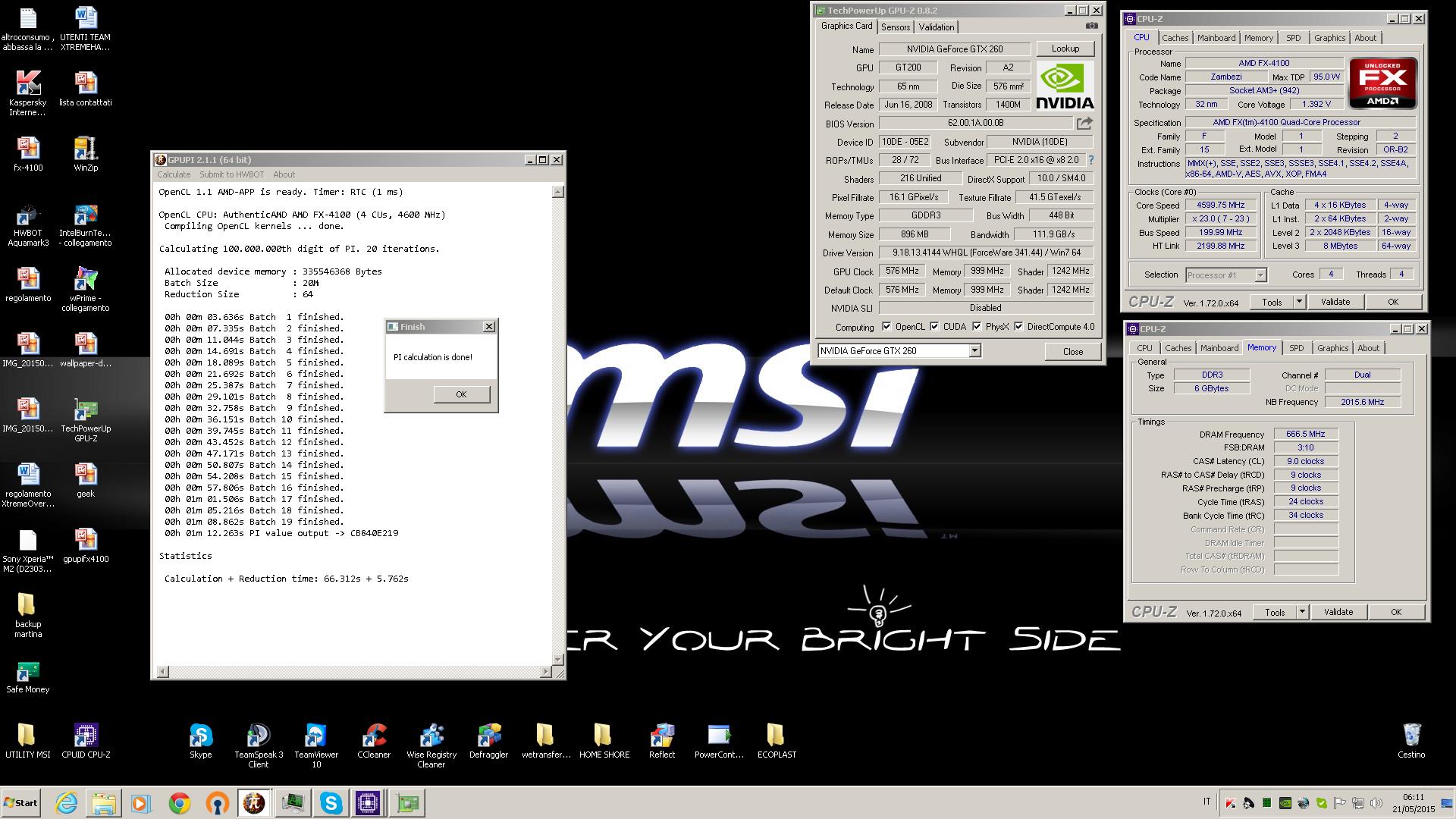
Task: Click the Lookup button in GPU-Z
Action: [1065, 49]
